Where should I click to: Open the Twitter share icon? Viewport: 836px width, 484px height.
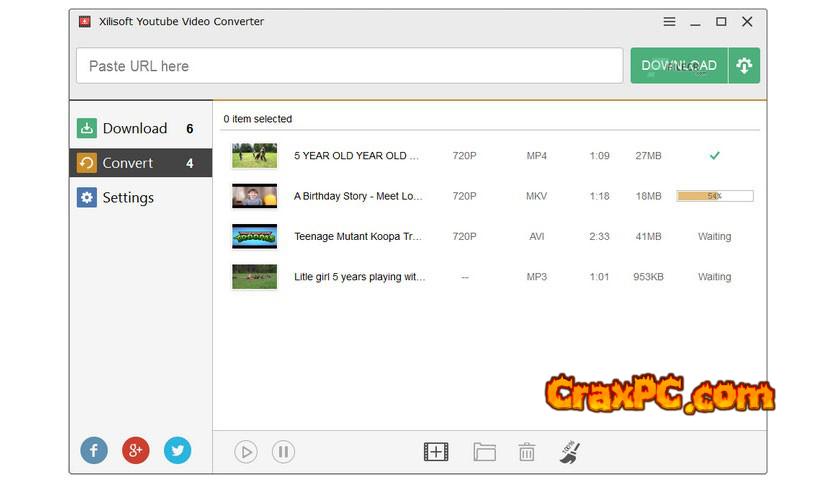pos(177,450)
